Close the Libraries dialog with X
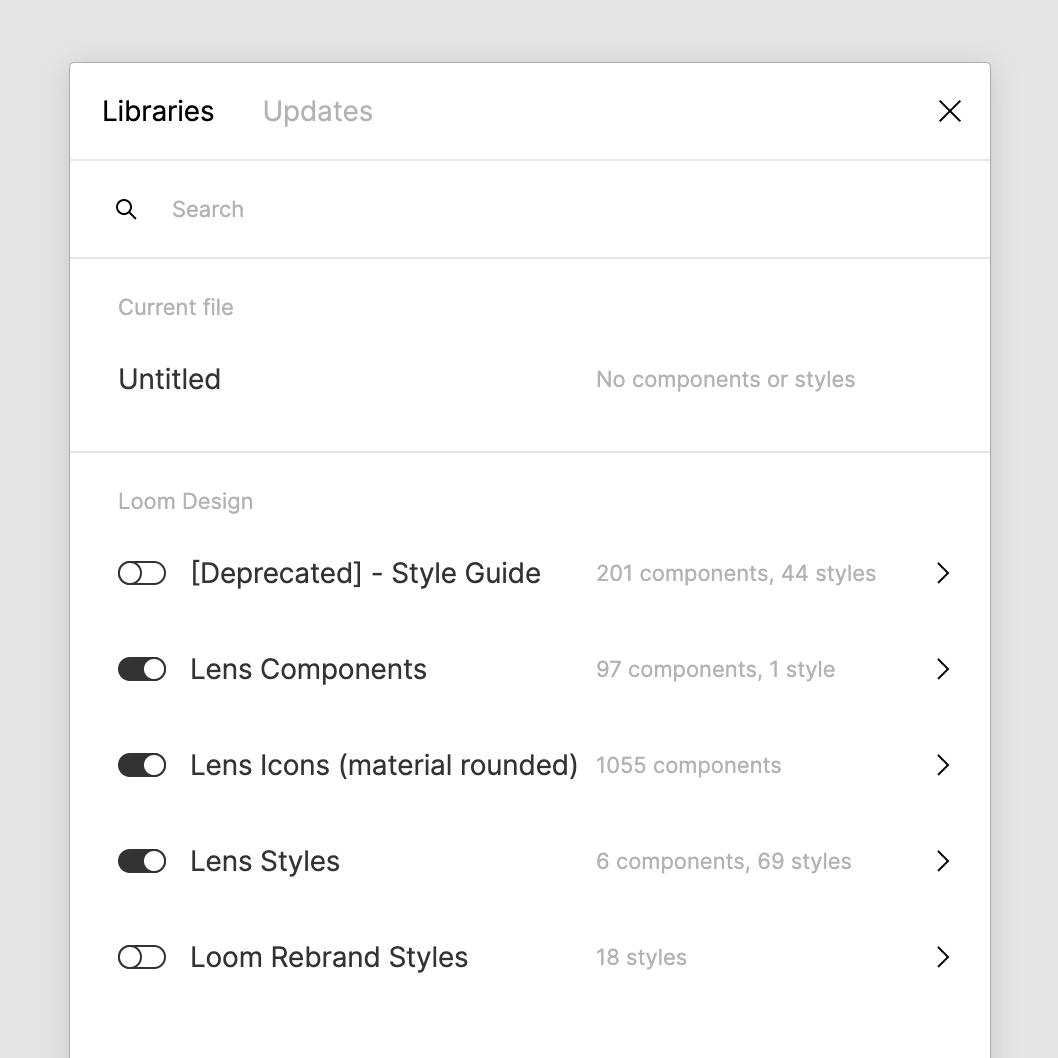 949,111
